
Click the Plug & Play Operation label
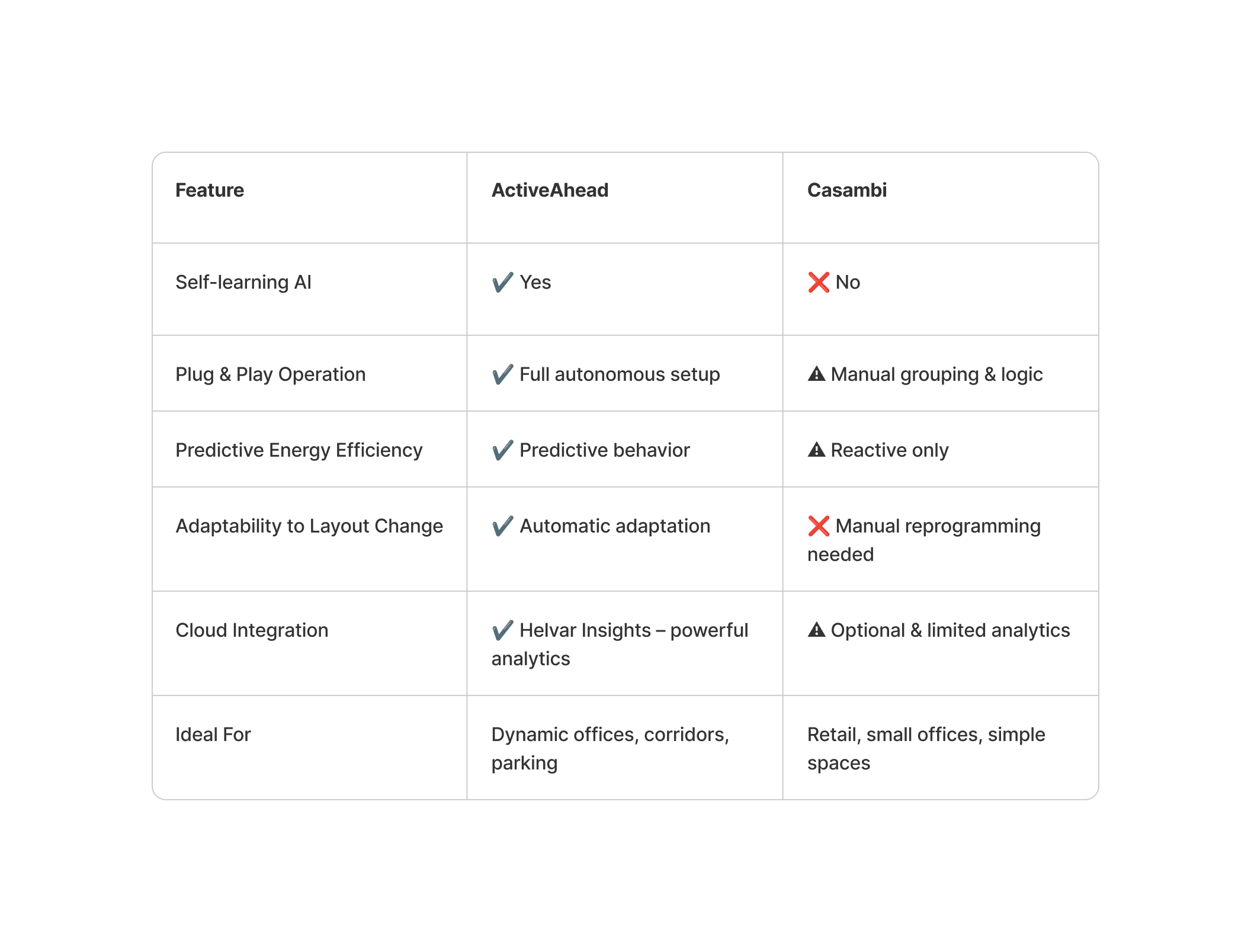click(x=271, y=374)
